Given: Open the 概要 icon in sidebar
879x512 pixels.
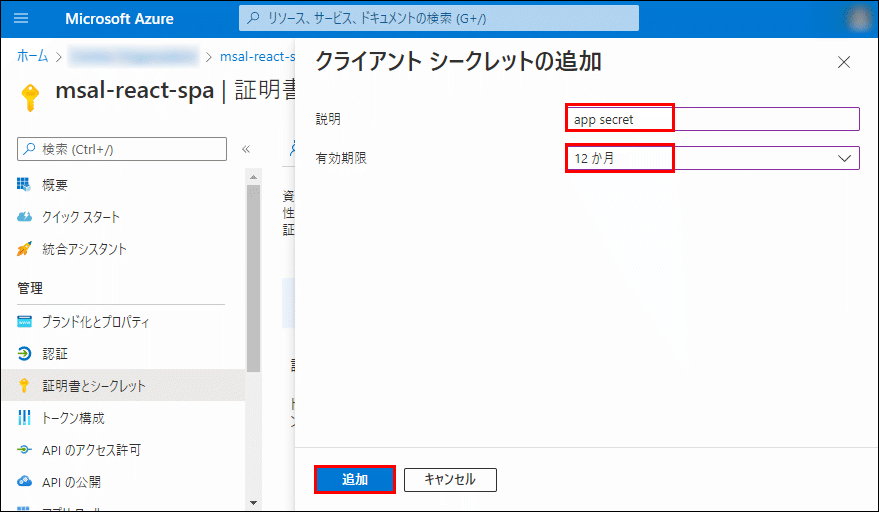Looking at the screenshot, I should [24, 184].
